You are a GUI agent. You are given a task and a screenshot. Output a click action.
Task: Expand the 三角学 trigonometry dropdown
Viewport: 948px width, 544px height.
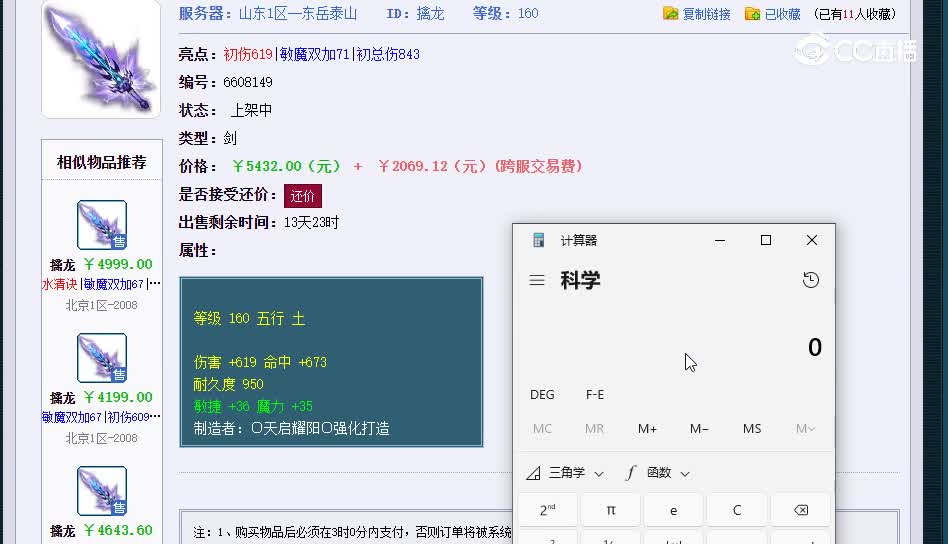tap(565, 473)
